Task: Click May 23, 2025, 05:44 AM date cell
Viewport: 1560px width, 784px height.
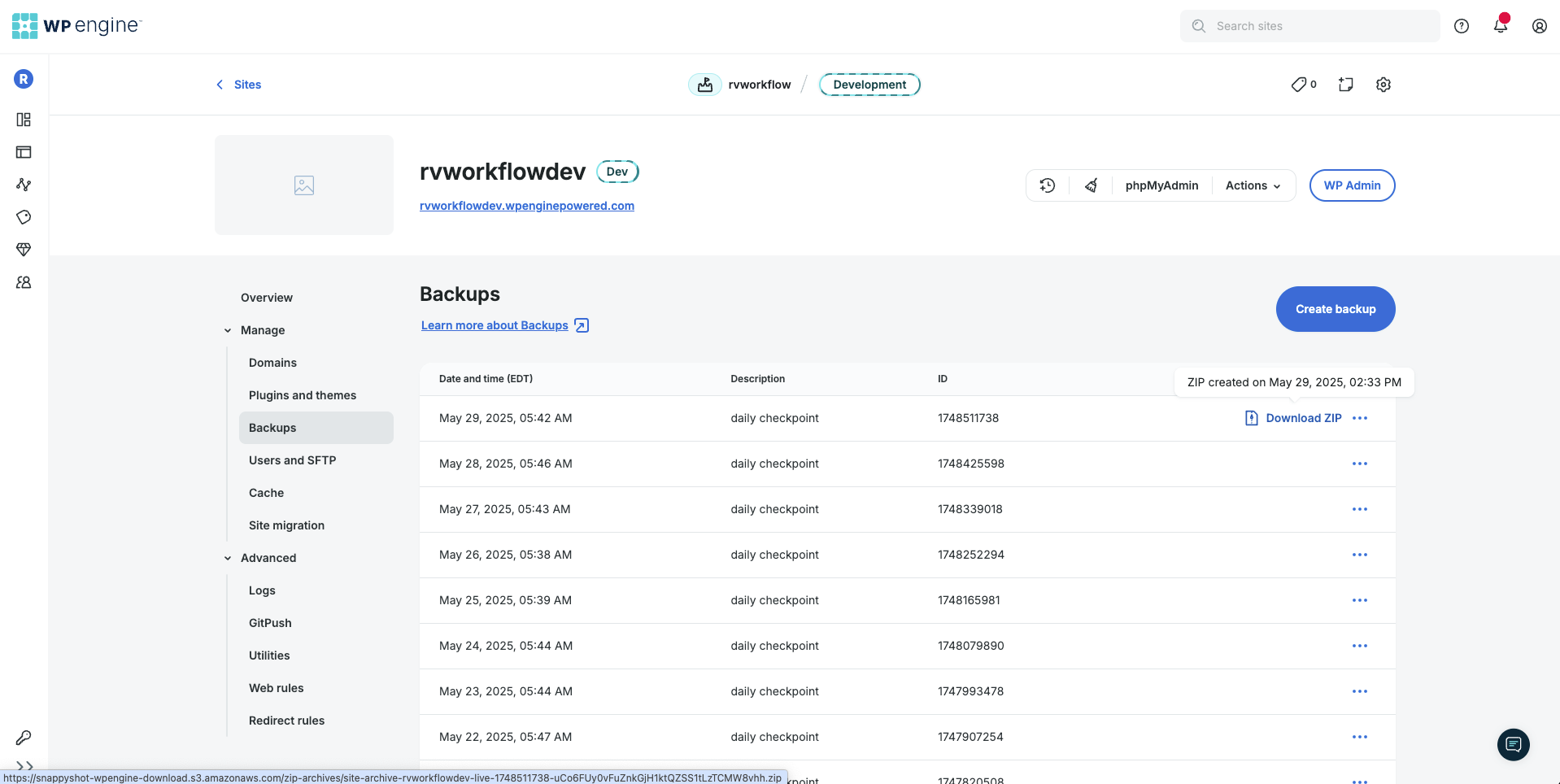Action: tap(506, 691)
